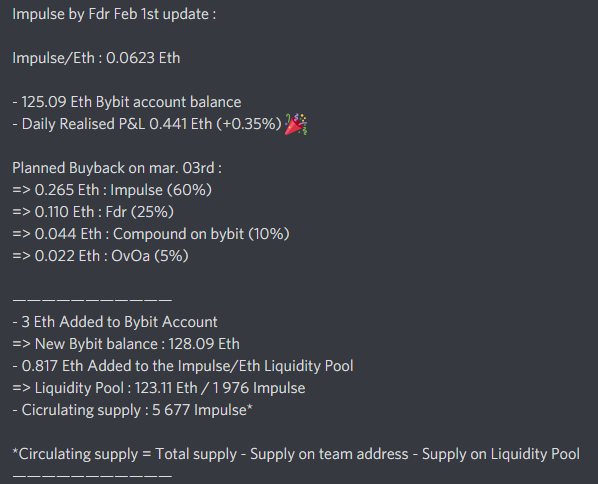Click the Impulse/Eth 0.0623 Eth price line
Image resolution: width=598 pixels, height=484 pixels.
click(x=96, y=58)
